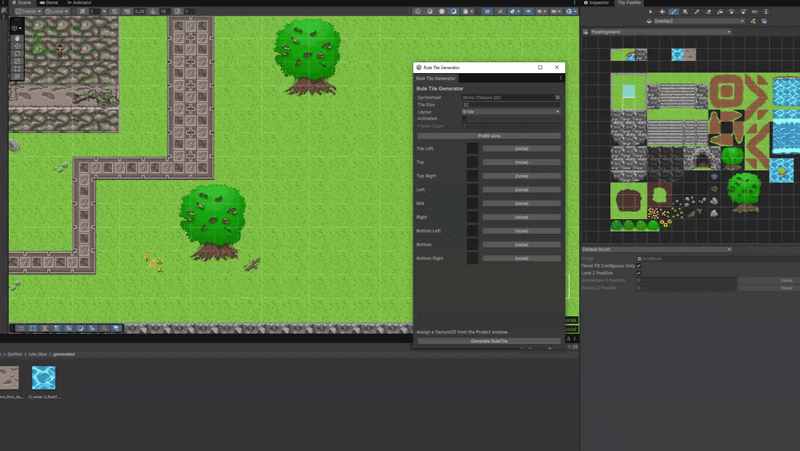
Task: Click the rotate clockwise tile icon
Action: click(x=743, y=12)
